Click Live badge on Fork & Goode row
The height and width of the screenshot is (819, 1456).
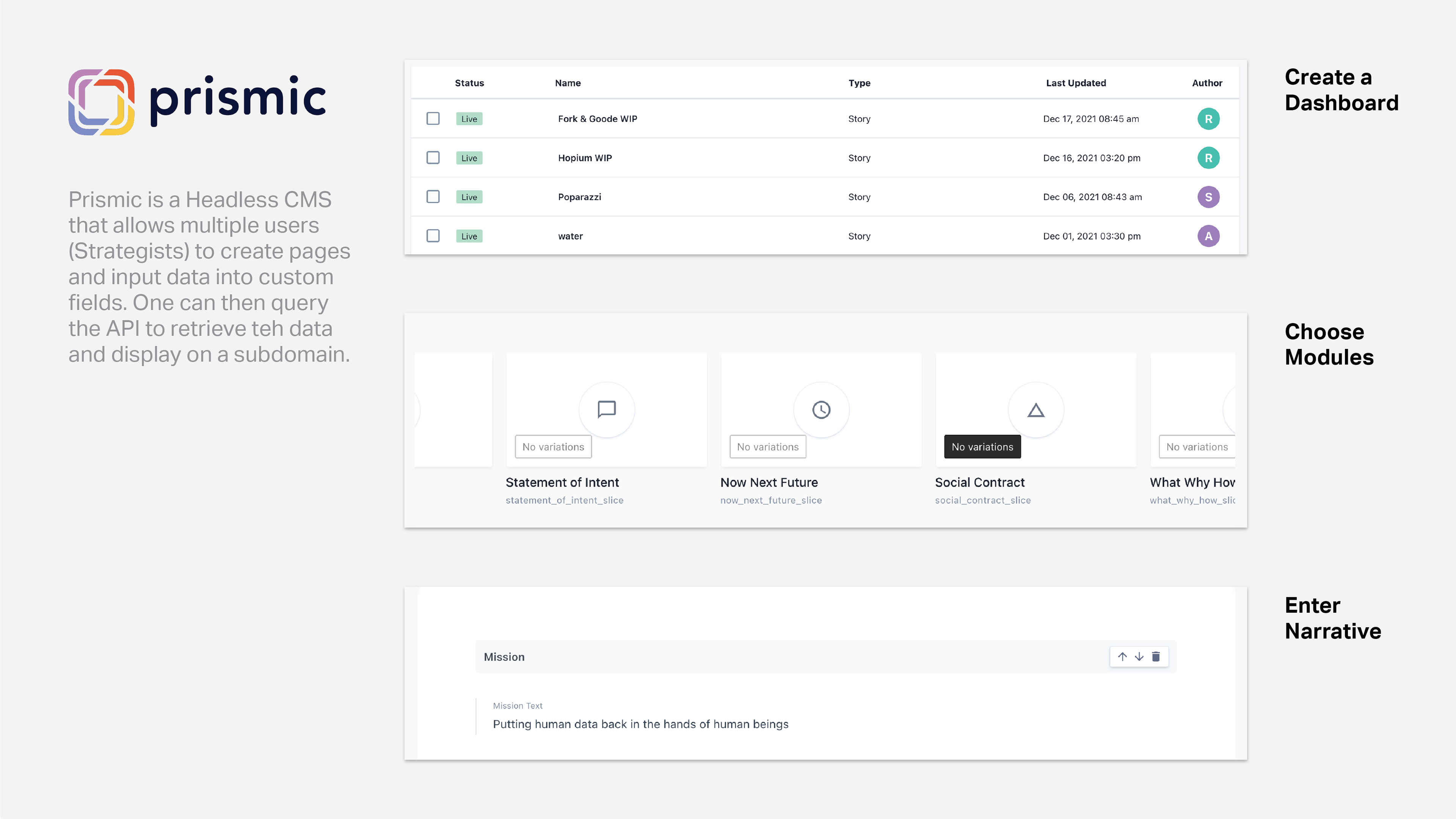point(469,119)
